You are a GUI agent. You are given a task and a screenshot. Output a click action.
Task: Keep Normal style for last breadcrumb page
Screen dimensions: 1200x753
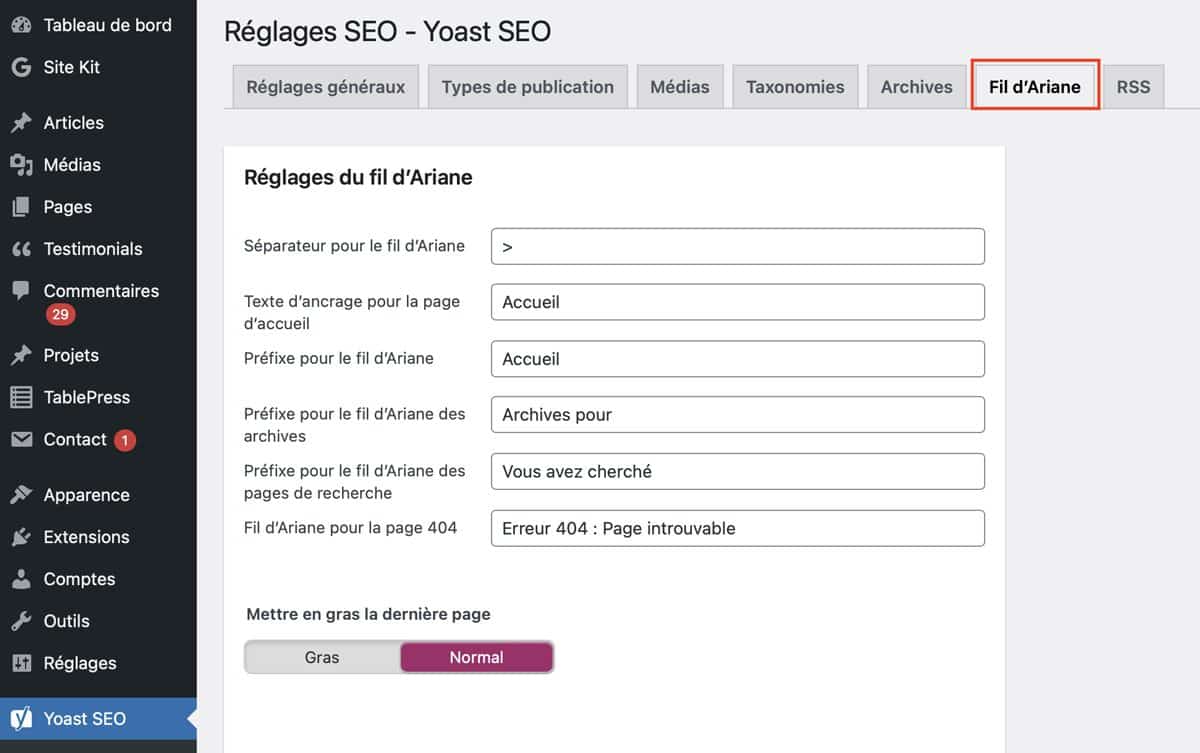pos(476,657)
